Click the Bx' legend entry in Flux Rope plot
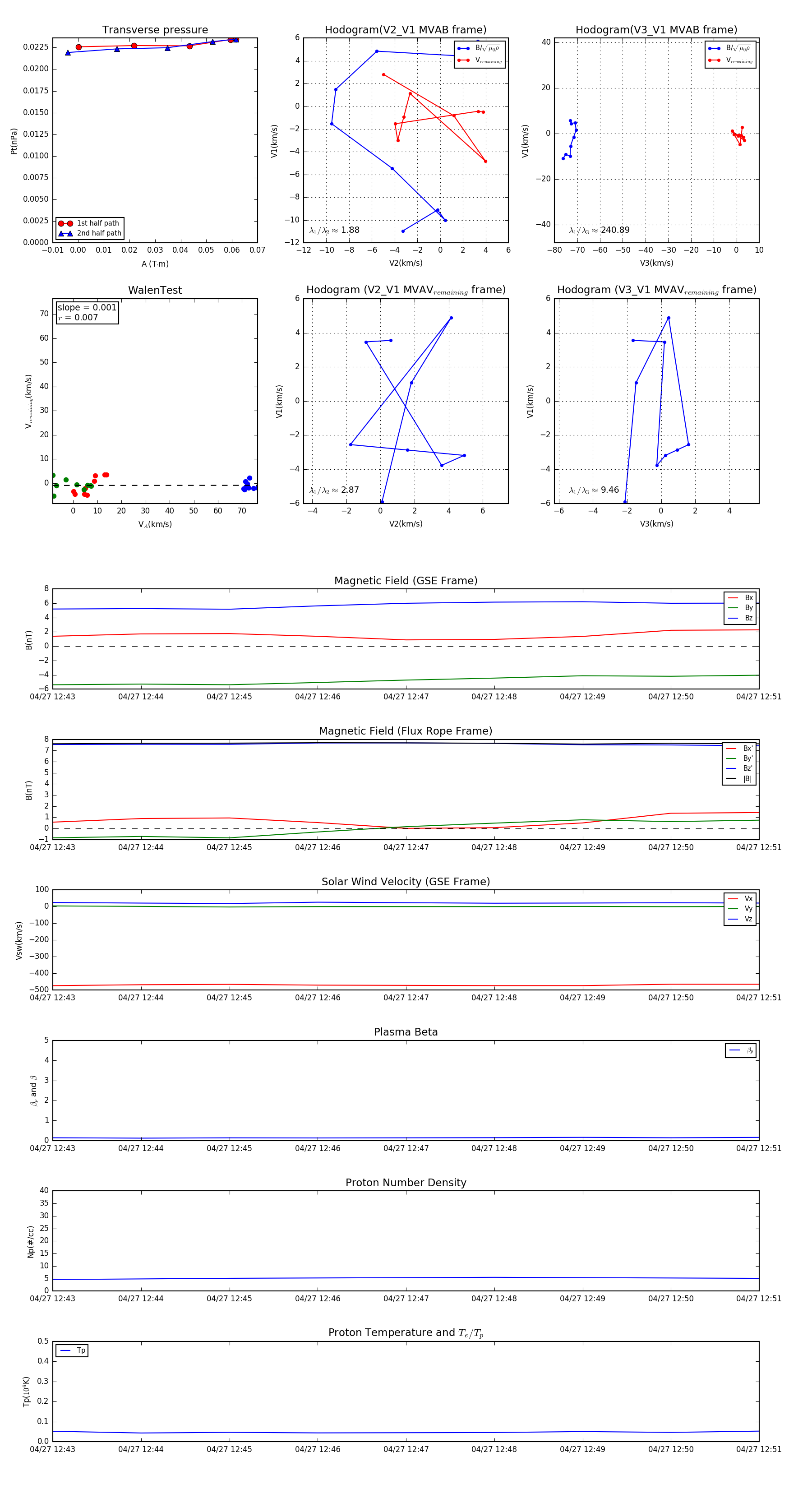This screenshot has width=812, height=1489. [739, 748]
